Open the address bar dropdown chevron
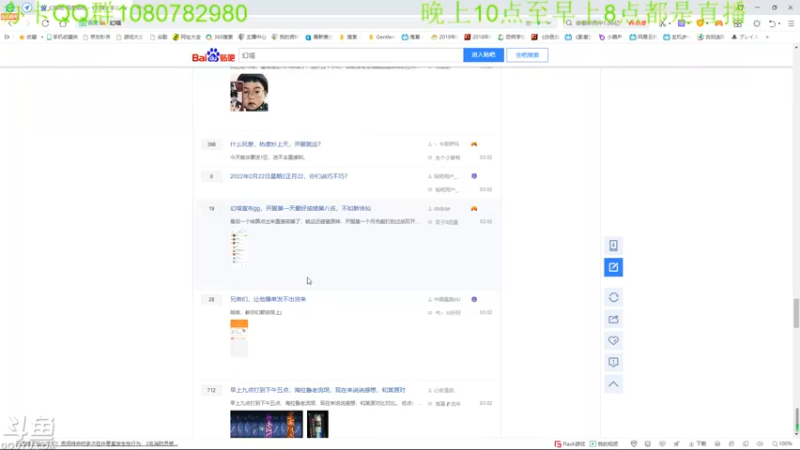The image size is (800, 450). point(548,23)
